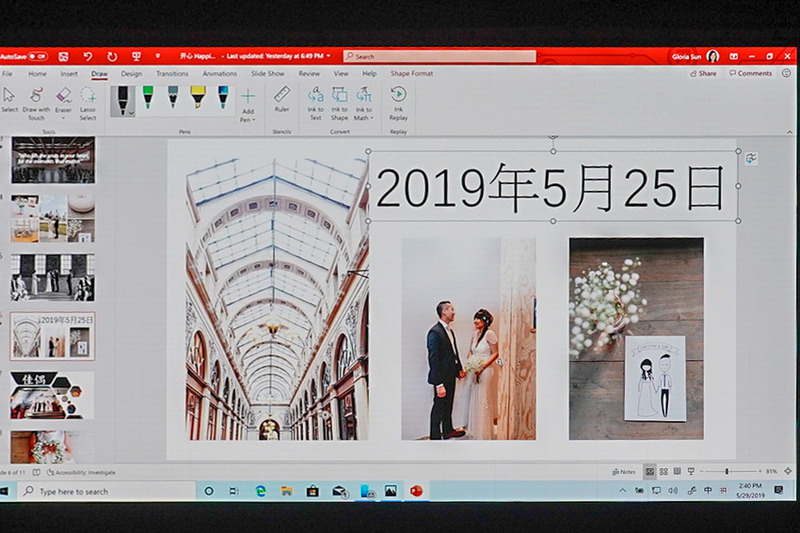Start presentation from beginning icon
This screenshot has width=800, height=533.
coord(136,56)
